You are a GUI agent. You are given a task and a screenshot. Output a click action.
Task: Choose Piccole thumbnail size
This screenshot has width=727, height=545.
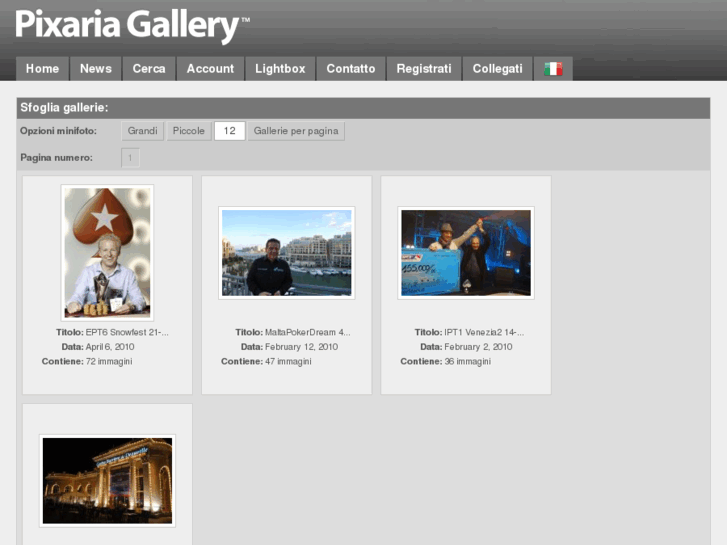click(189, 131)
